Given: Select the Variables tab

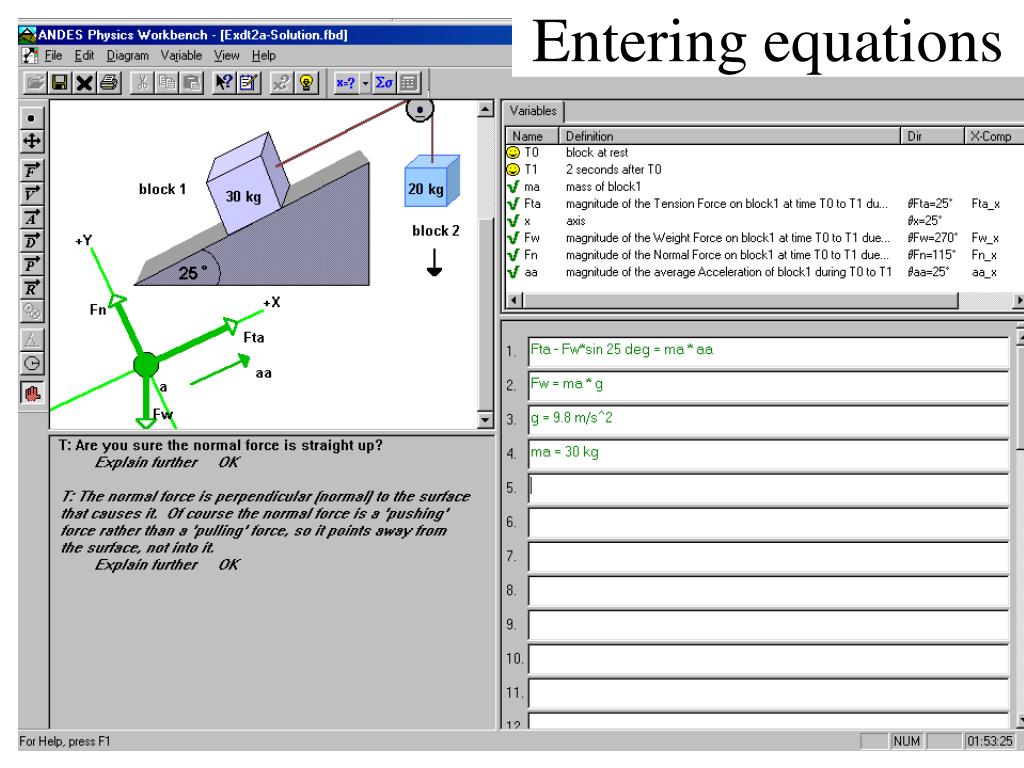Looking at the screenshot, I should 533,111.
